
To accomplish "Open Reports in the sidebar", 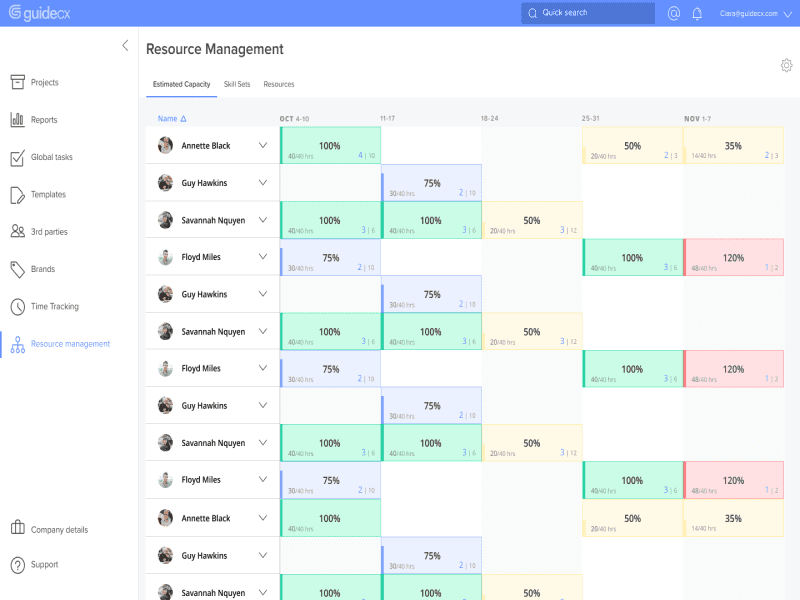I will (x=44, y=120).
